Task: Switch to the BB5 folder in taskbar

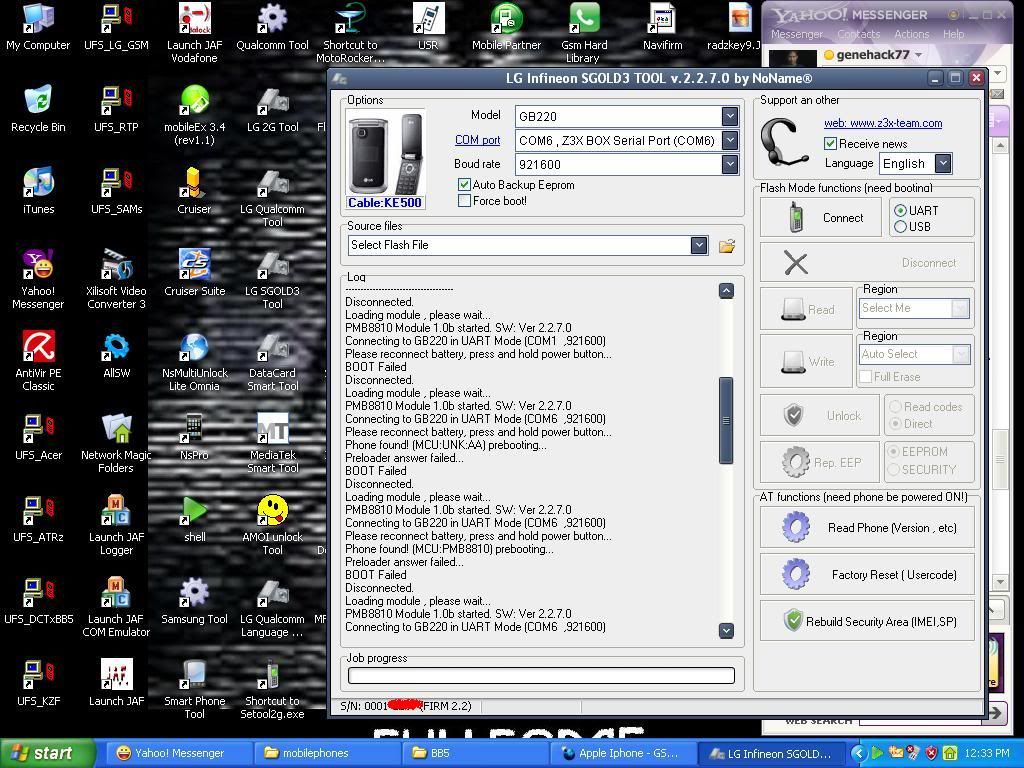Action: [x=477, y=753]
